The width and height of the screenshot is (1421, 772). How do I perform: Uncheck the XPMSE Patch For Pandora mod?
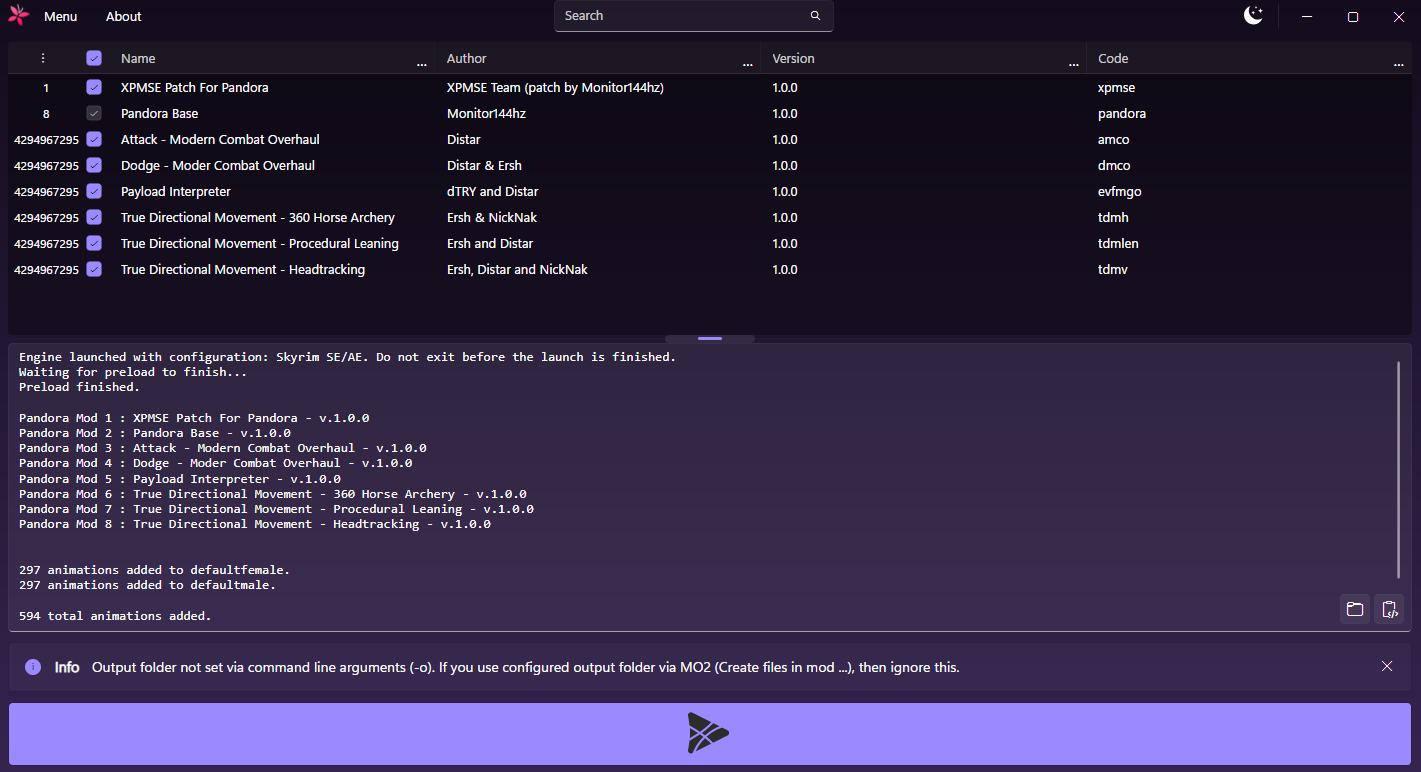click(94, 87)
